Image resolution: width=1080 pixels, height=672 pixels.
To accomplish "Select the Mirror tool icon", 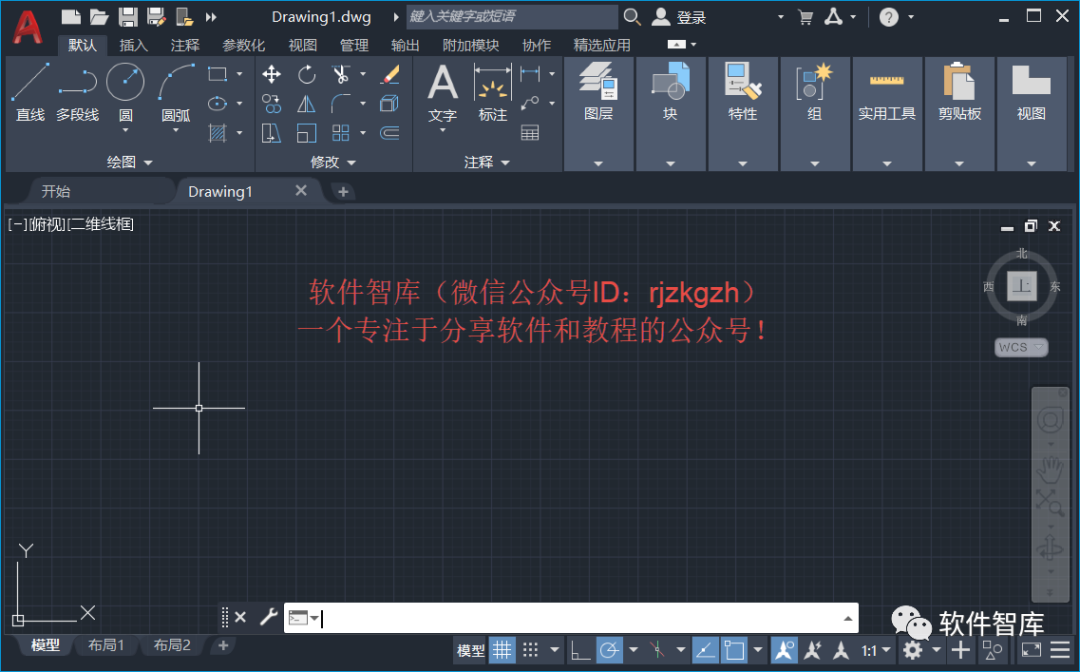I will click(x=307, y=103).
